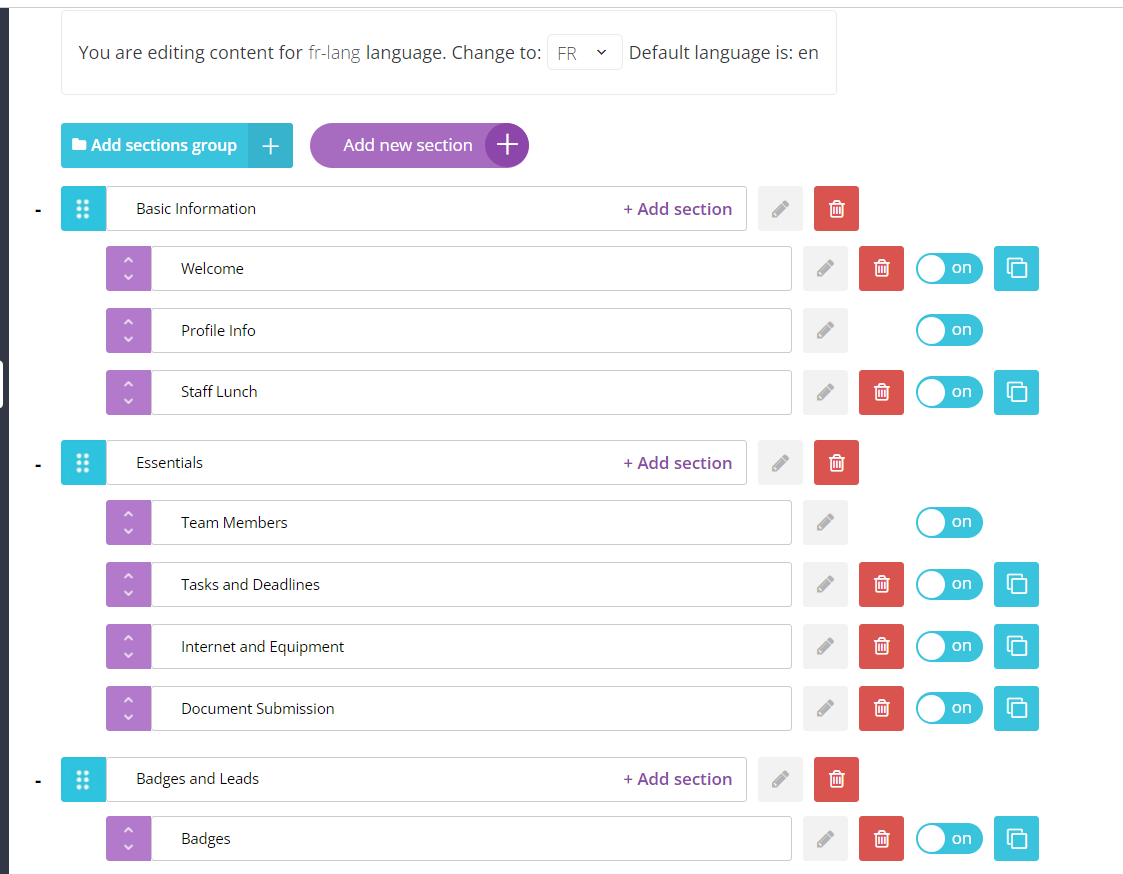Duplicate the Welcome section
Viewport: 1123px width, 874px height.
[1016, 269]
